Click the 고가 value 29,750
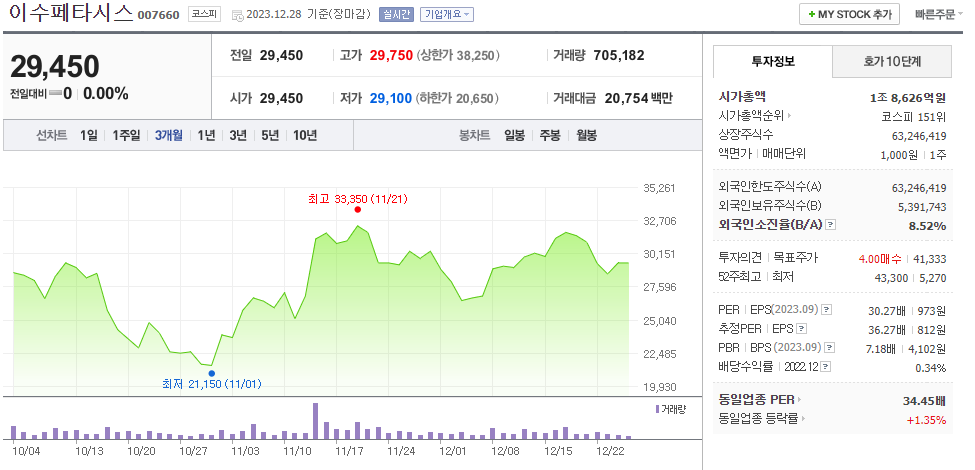 click(391, 55)
